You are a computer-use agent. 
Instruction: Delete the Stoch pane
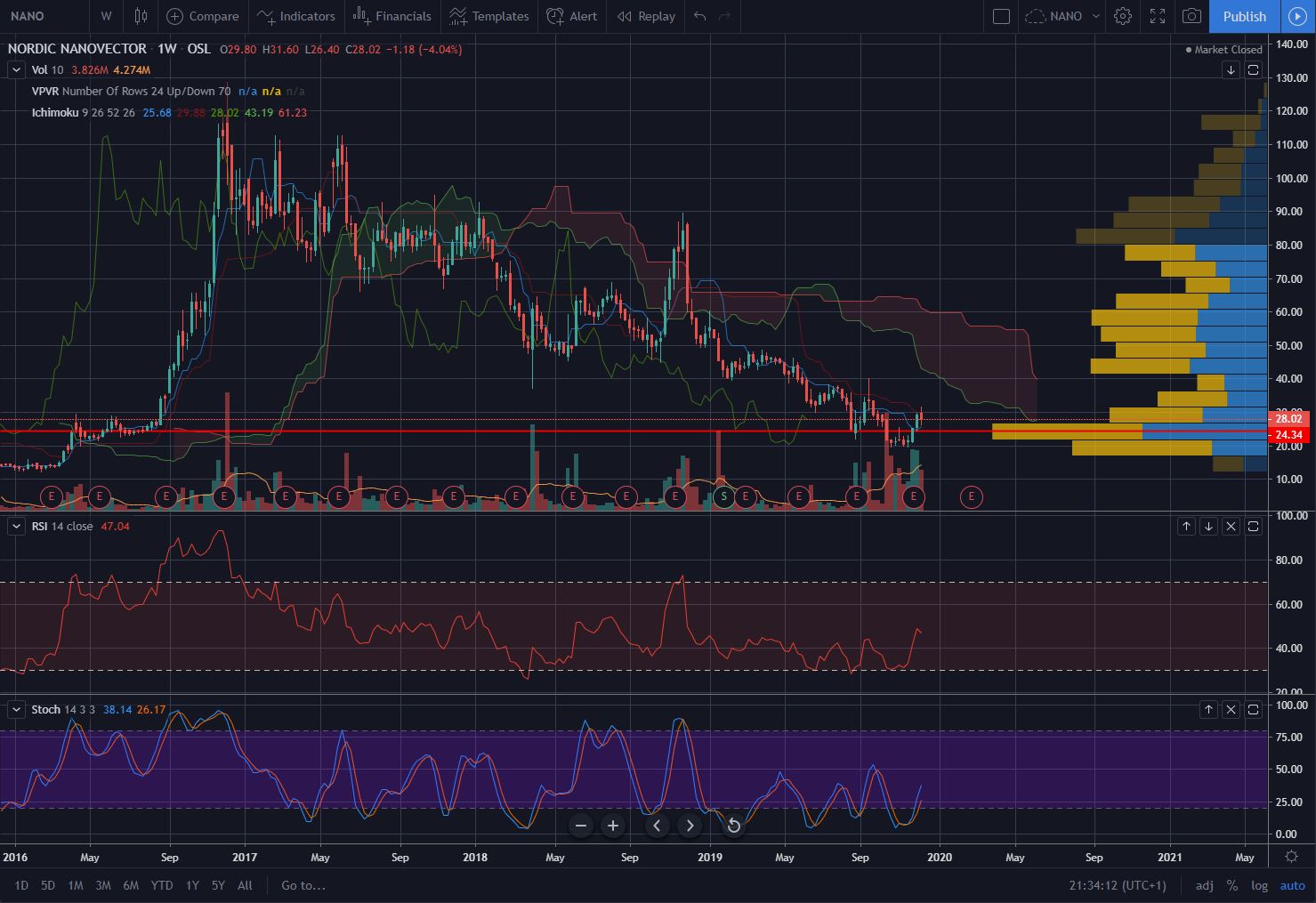point(1231,709)
